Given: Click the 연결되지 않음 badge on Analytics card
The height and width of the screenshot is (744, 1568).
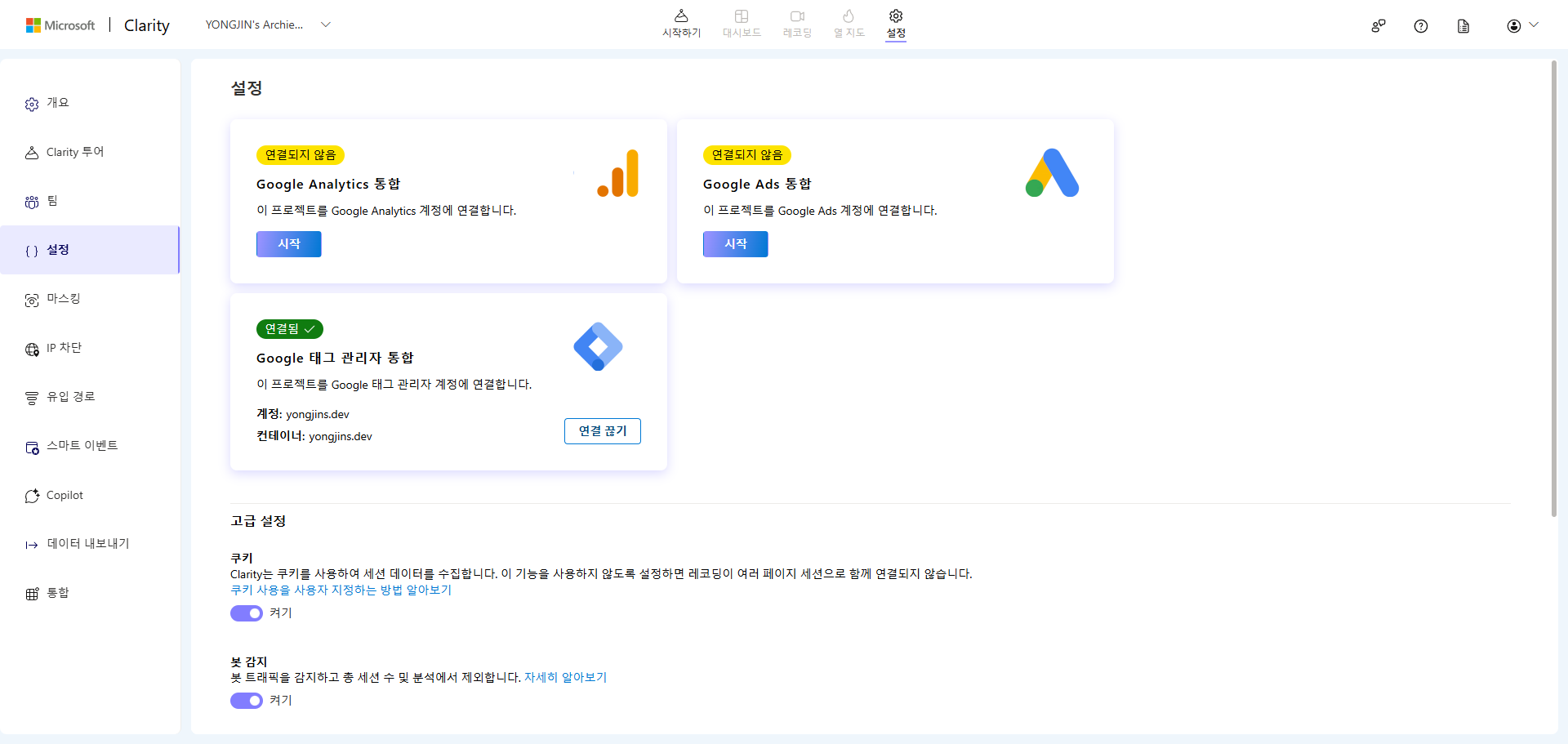Looking at the screenshot, I should pos(301,155).
